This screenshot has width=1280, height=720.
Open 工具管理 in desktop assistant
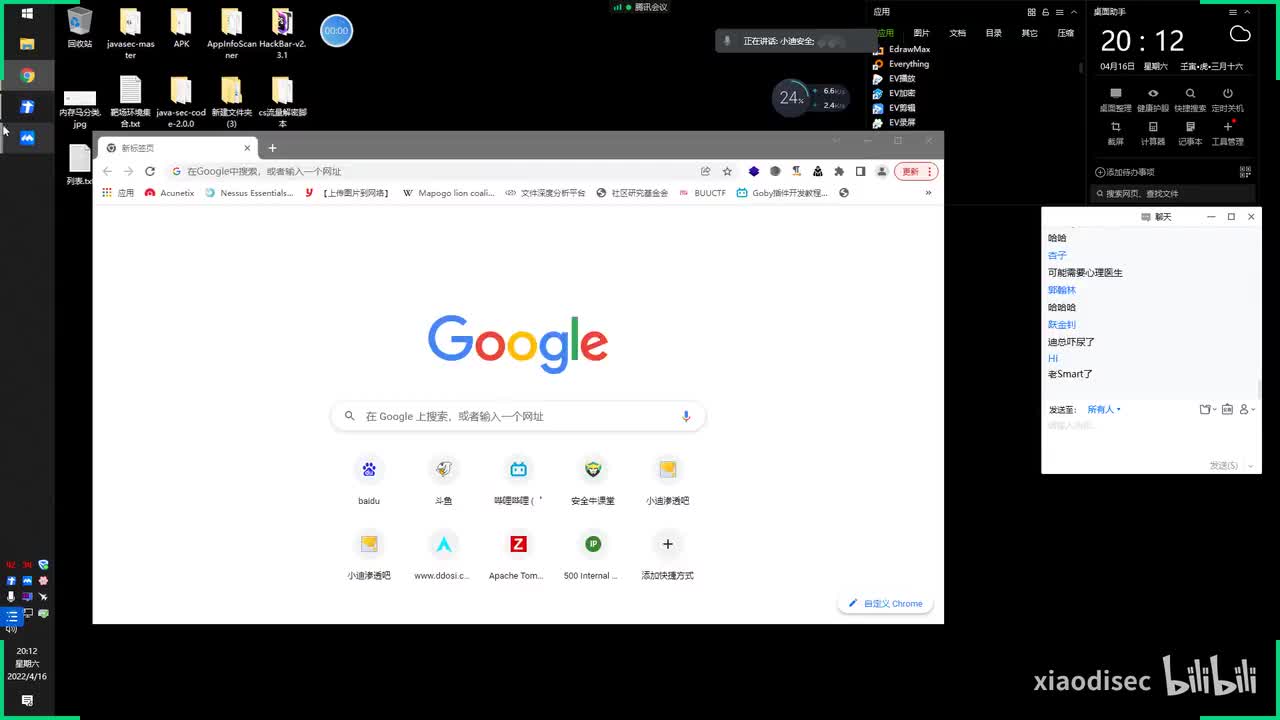1228,133
